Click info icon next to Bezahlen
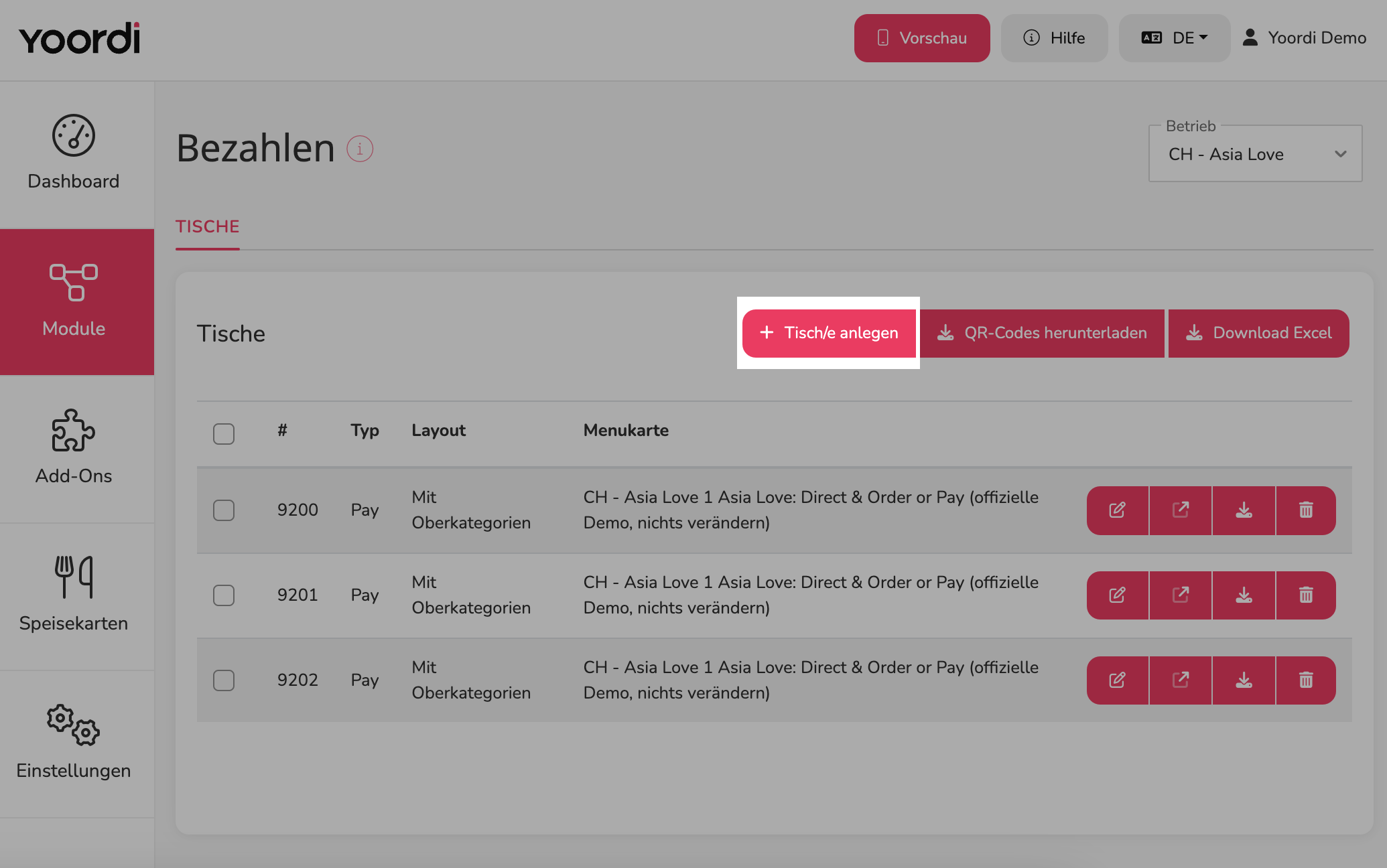Screen dimensions: 1387x868 click(x=360, y=149)
